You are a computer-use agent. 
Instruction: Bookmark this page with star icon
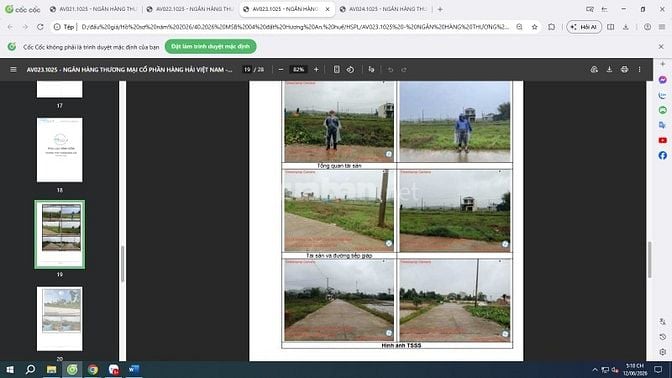tap(534, 27)
